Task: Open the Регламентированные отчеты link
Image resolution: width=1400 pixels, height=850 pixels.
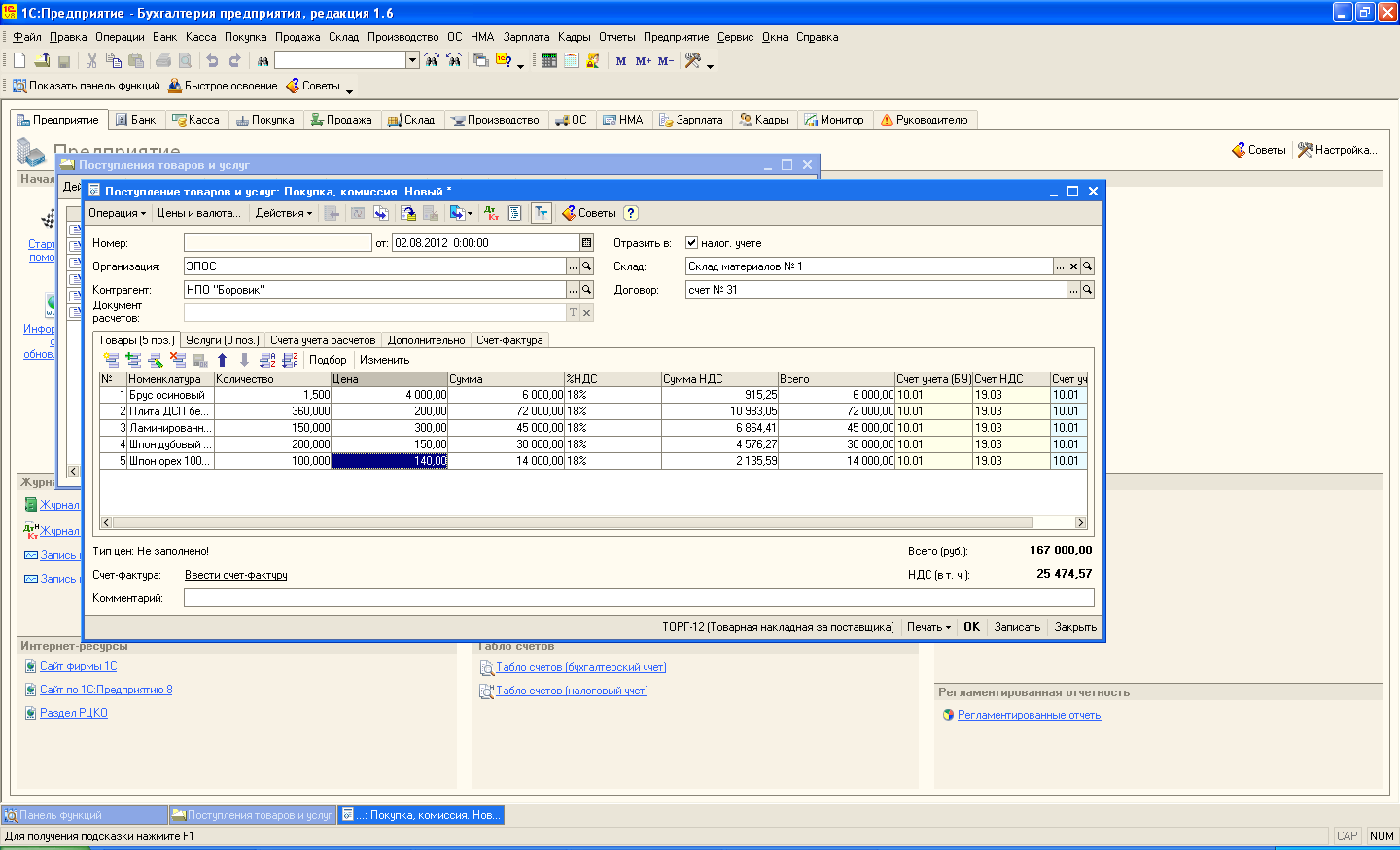Action: pos(1030,715)
